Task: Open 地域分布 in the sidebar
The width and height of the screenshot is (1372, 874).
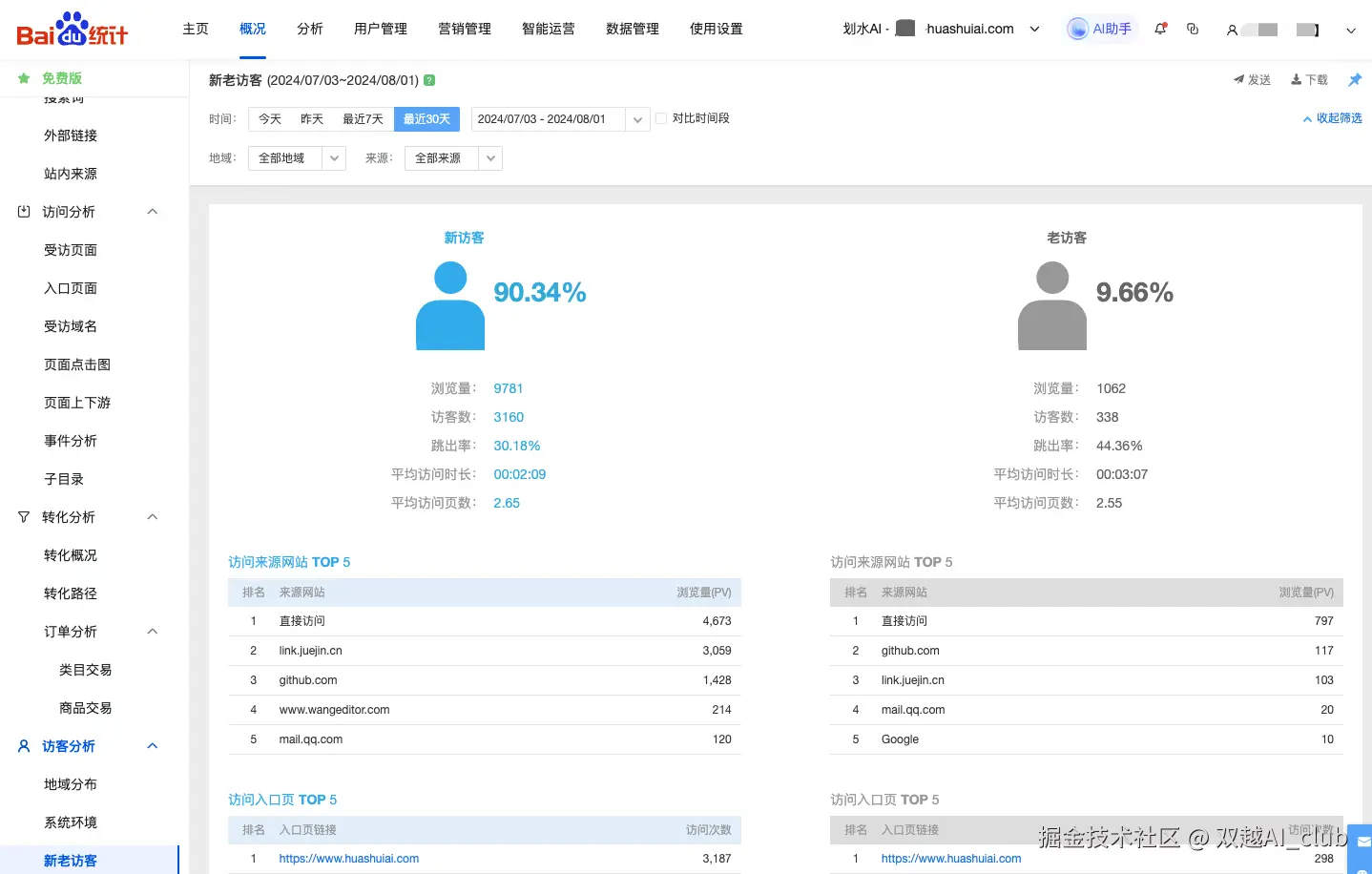Action: 71,784
